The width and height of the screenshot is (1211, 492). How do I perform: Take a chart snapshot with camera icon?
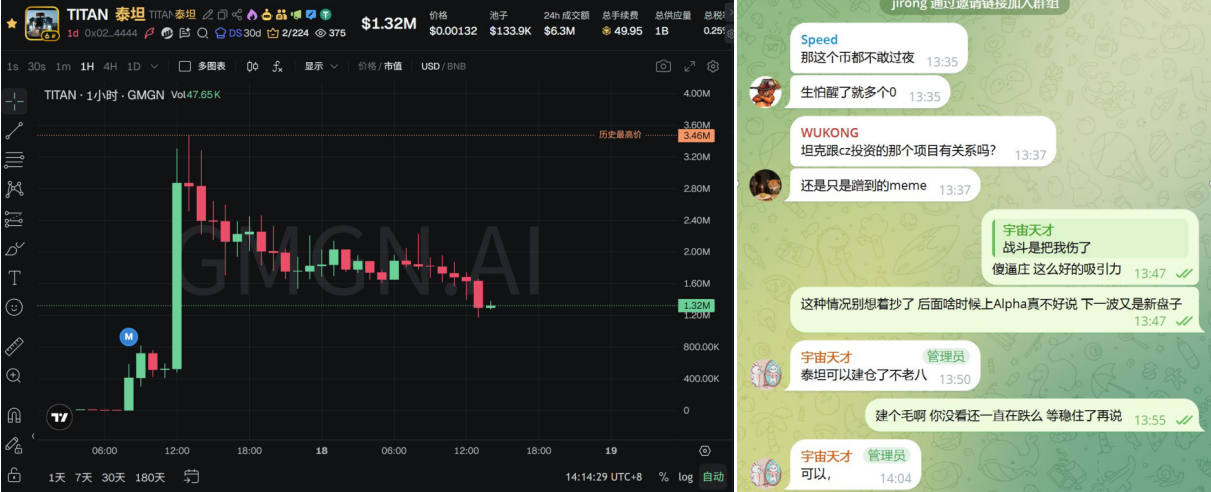click(x=663, y=66)
